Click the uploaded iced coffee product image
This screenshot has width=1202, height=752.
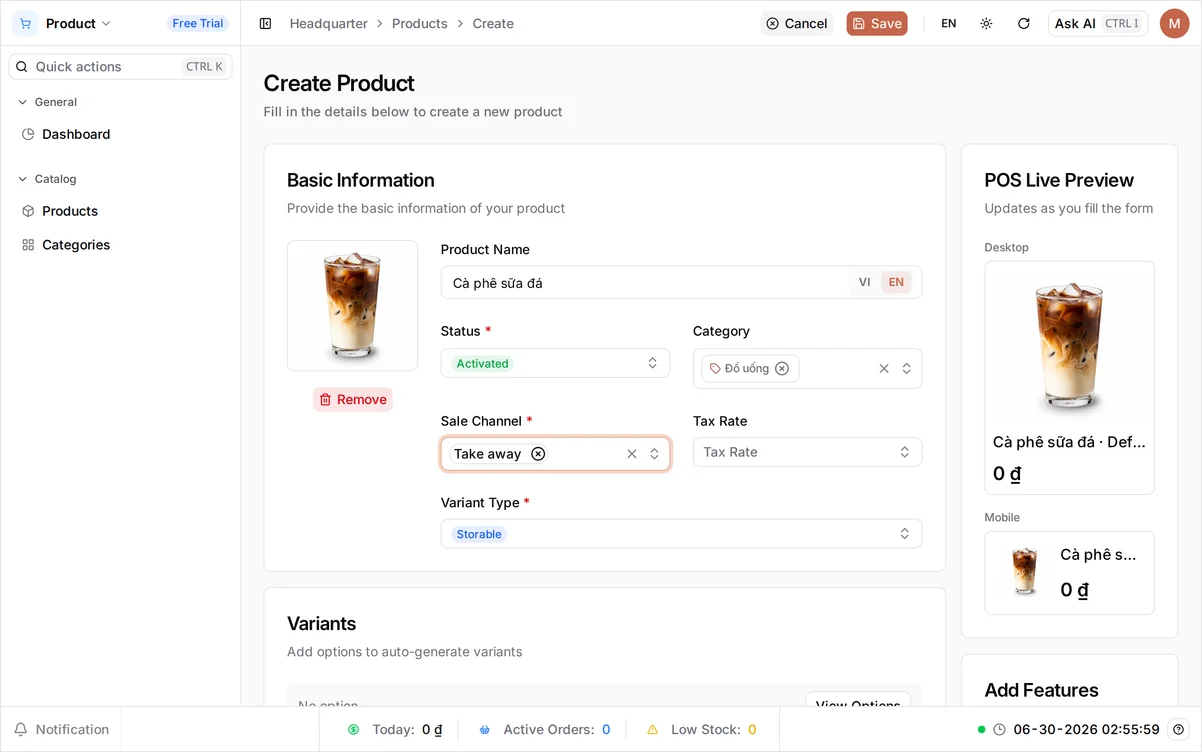click(x=352, y=306)
